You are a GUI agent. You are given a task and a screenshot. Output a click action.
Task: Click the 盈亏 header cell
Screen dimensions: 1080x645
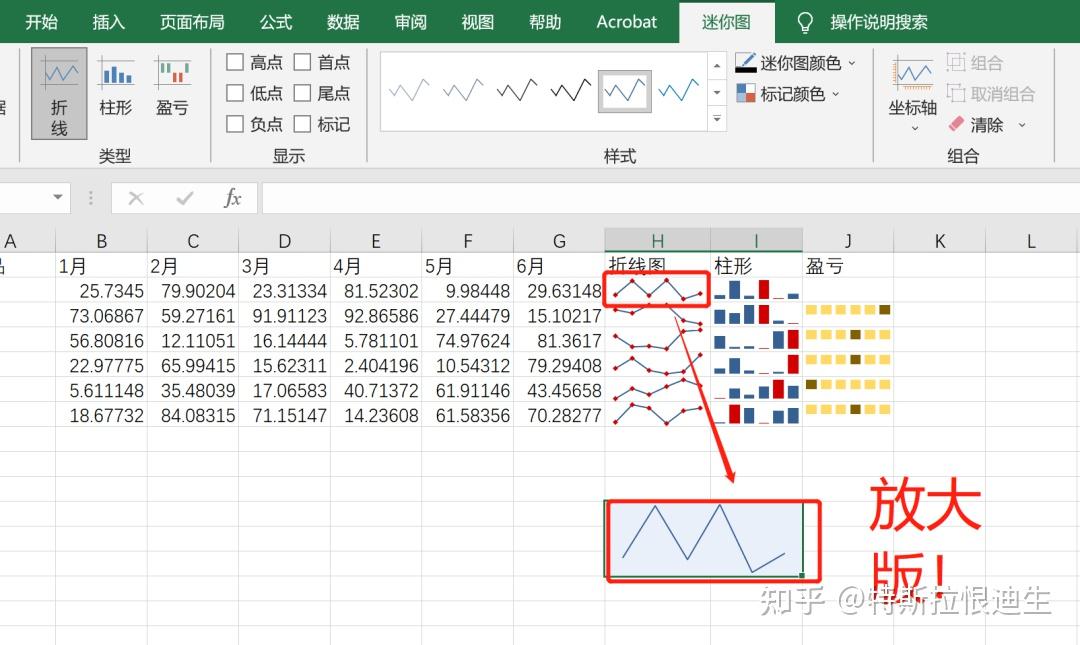(x=848, y=265)
